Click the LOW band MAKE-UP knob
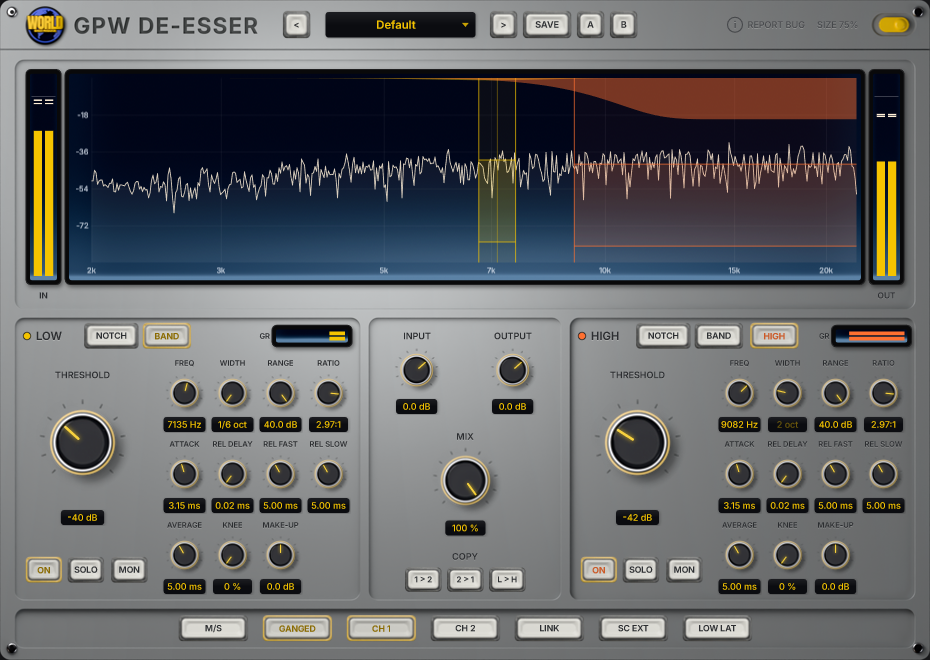 [x=281, y=555]
